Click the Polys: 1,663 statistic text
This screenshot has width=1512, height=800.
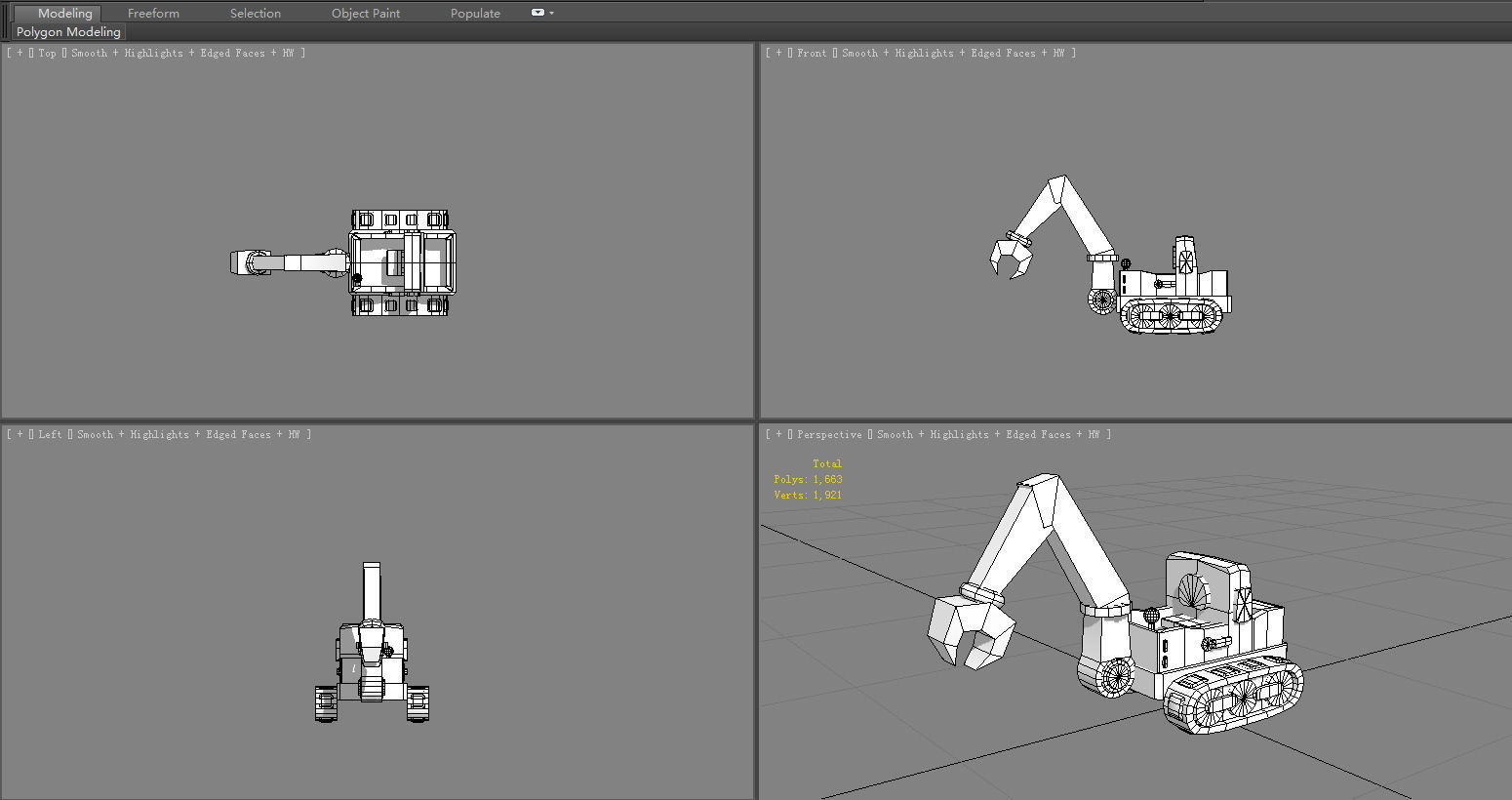pos(808,480)
